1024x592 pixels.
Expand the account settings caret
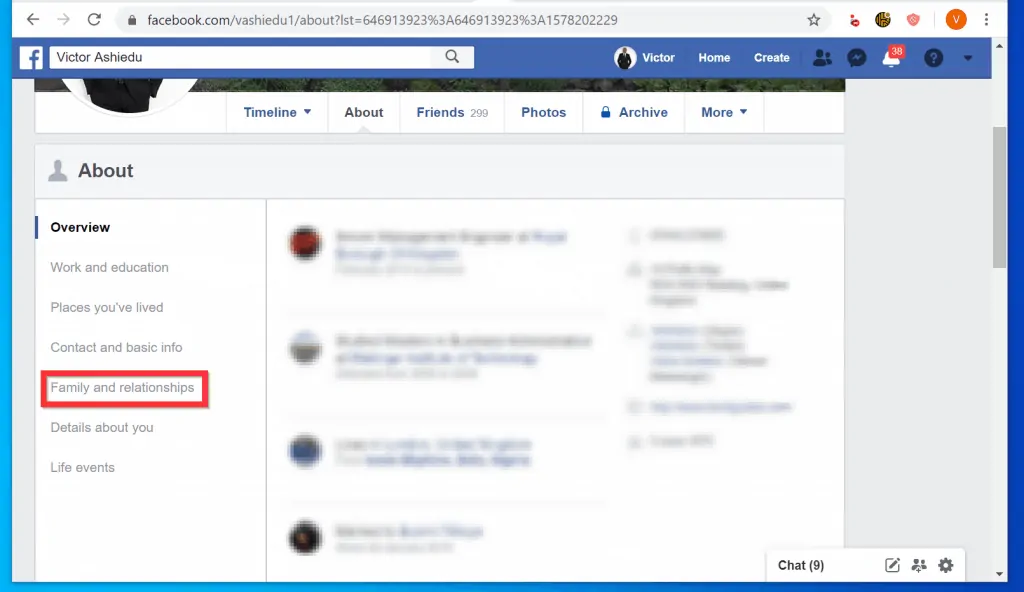tap(966, 58)
